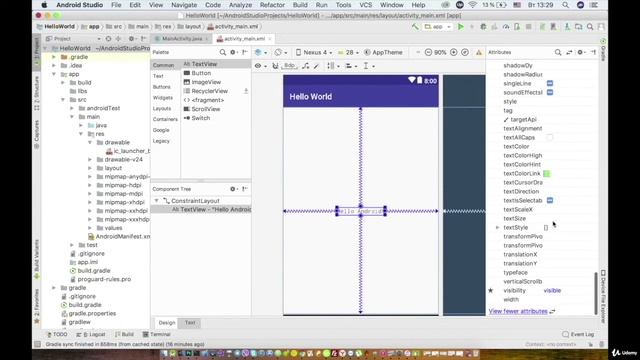Open Attributes panel settings gear

(x=580, y=52)
